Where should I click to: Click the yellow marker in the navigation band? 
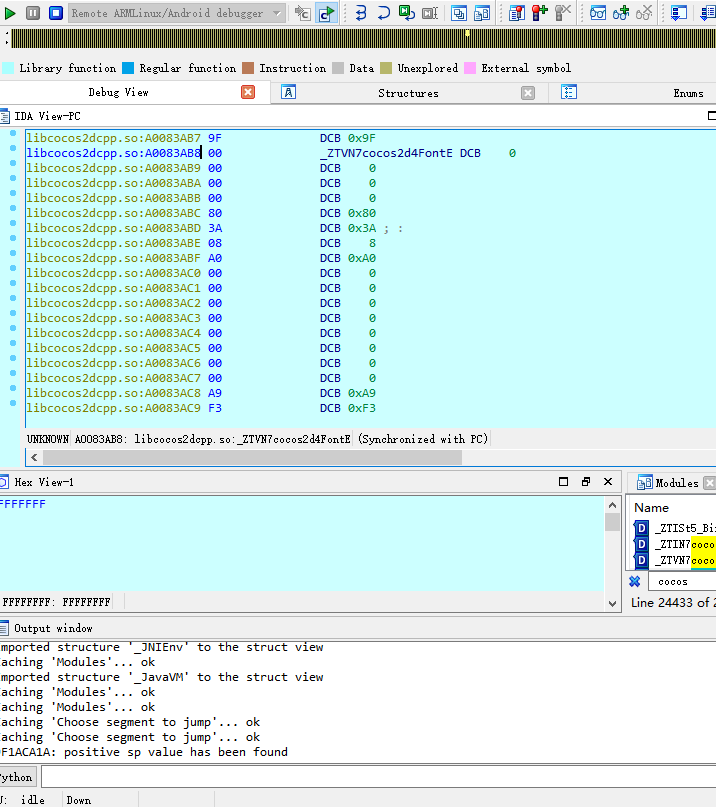click(x=467, y=33)
